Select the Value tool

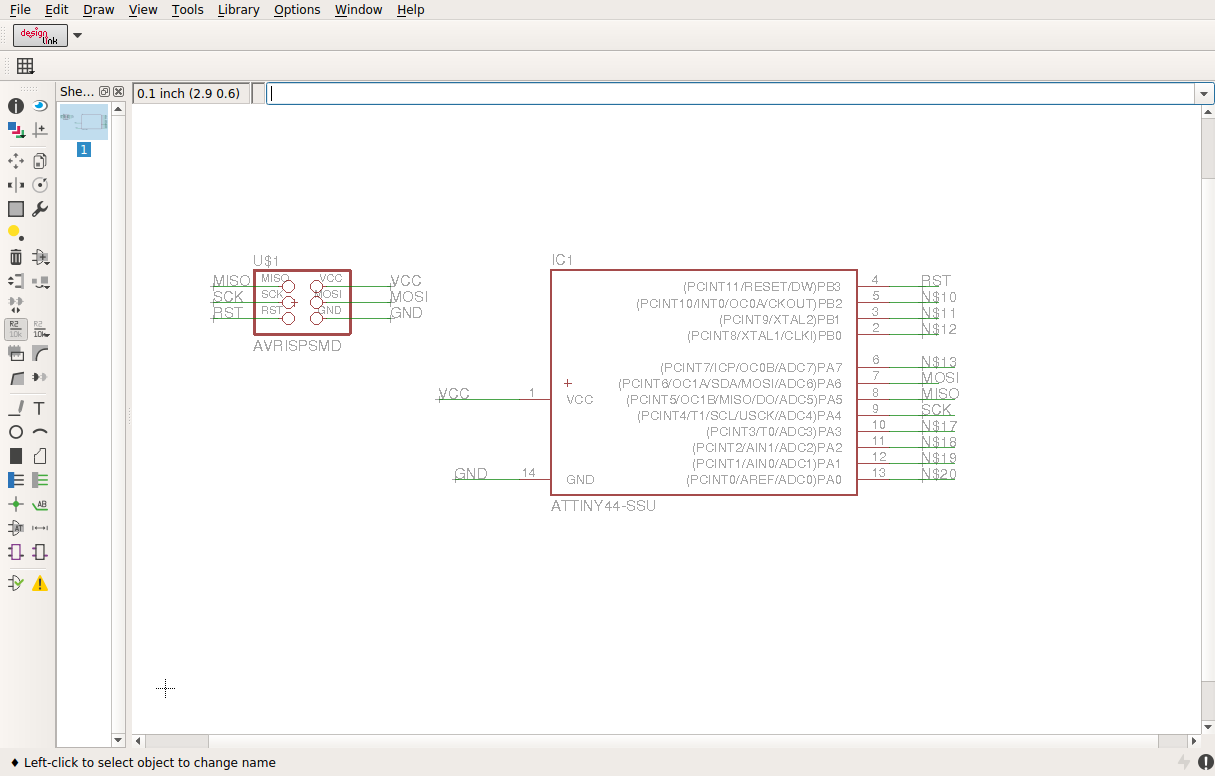click(x=40, y=329)
